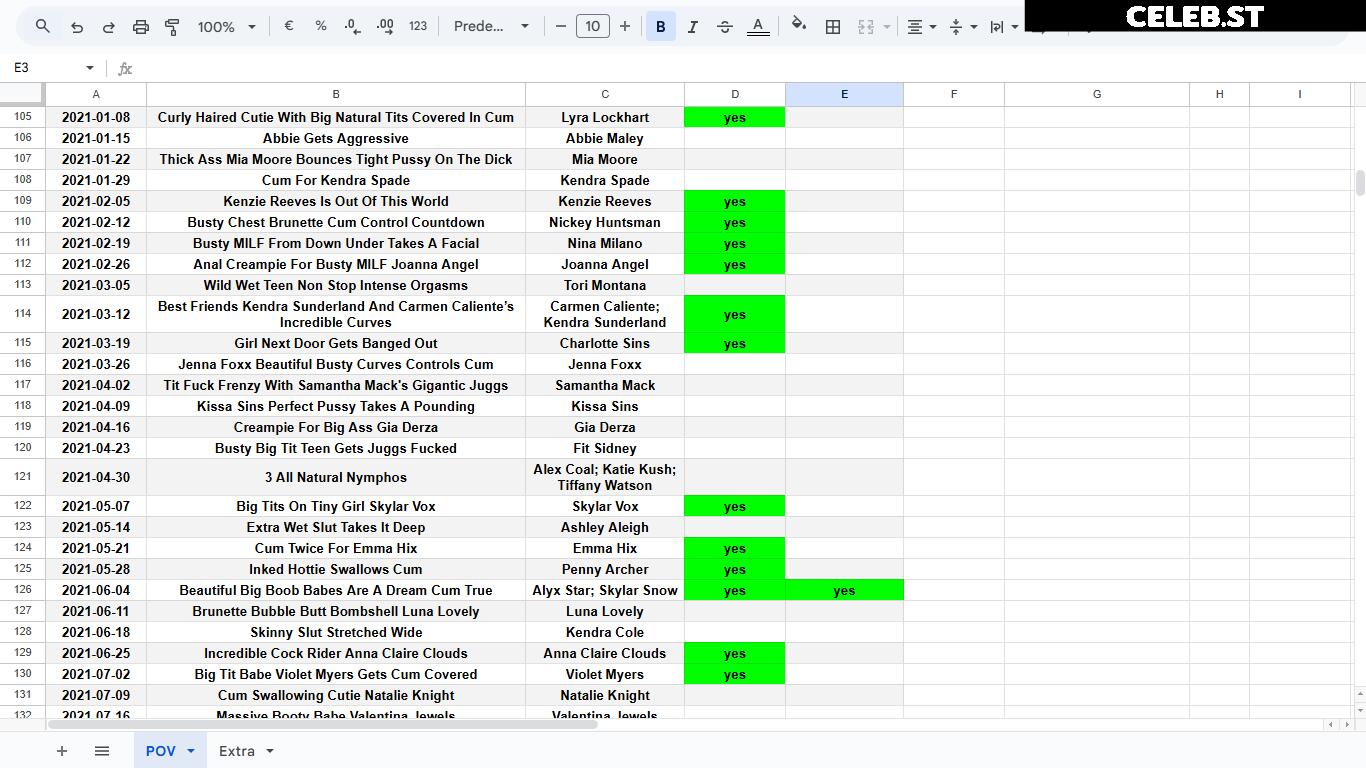This screenshot has width=1366, height=768.
Task: Click the search magnifier icon in the toolbar
Action: coord(42,27)
